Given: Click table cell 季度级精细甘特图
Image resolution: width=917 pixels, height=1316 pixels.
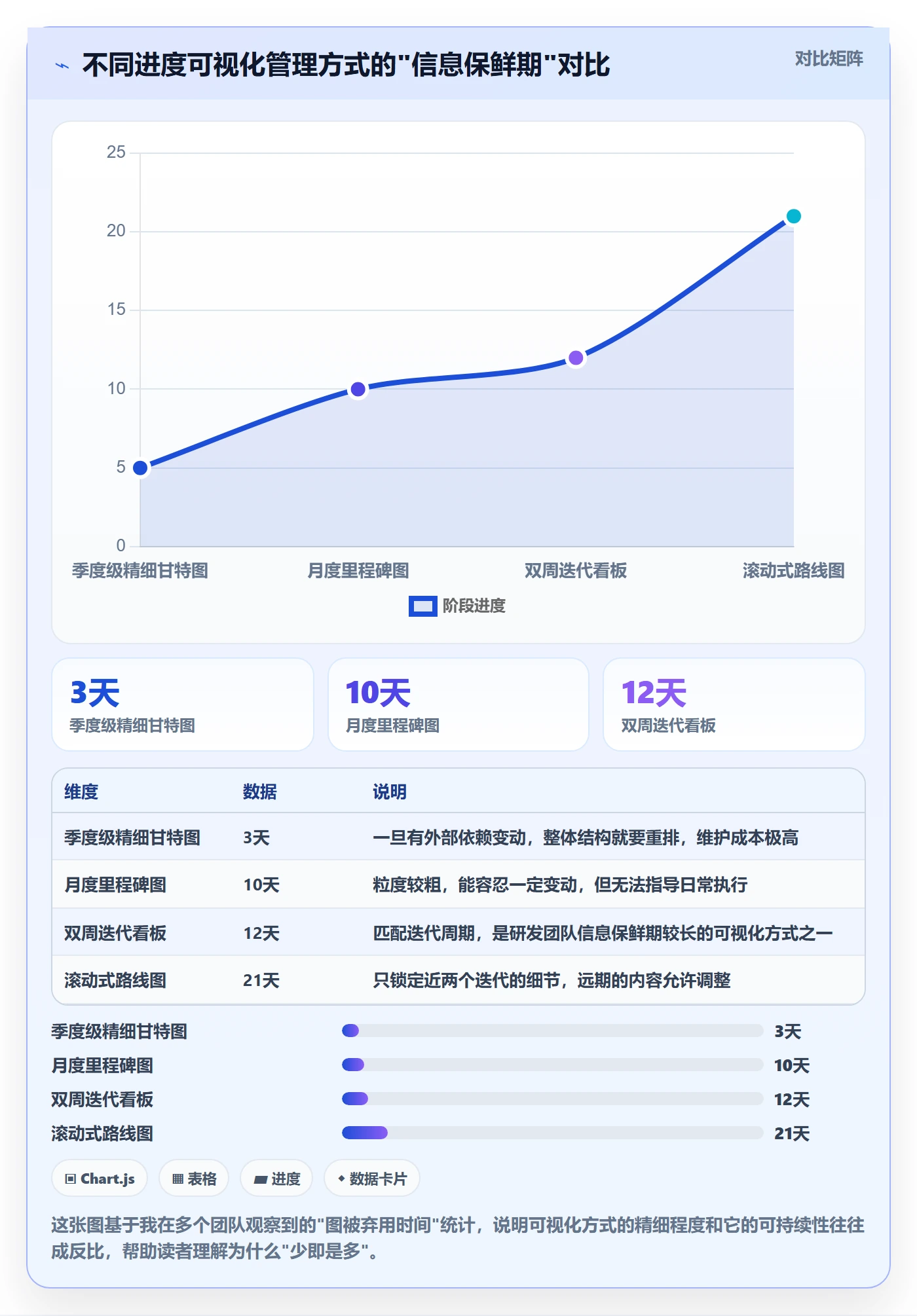Looking at the screenshot, I should 132,837.
